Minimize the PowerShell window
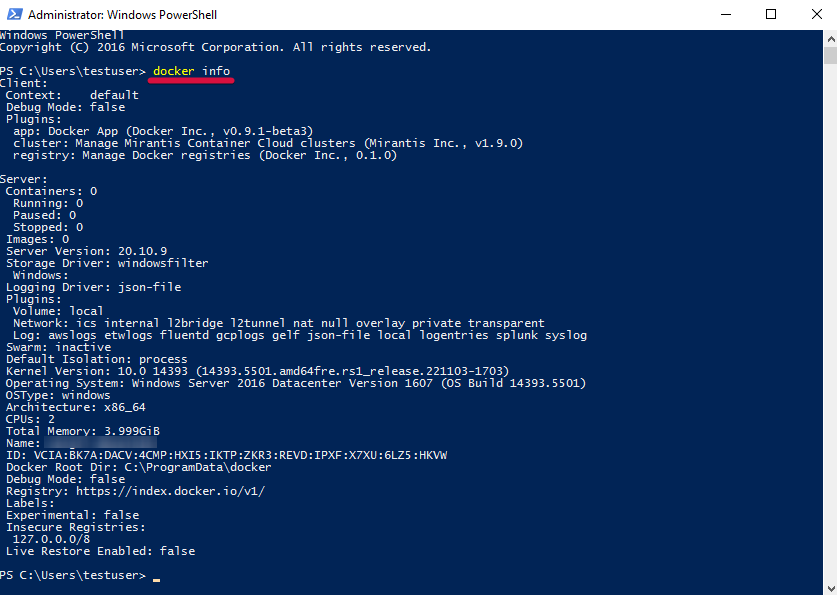The height and width of the screenshot is (595, 837). coord(725,14)
